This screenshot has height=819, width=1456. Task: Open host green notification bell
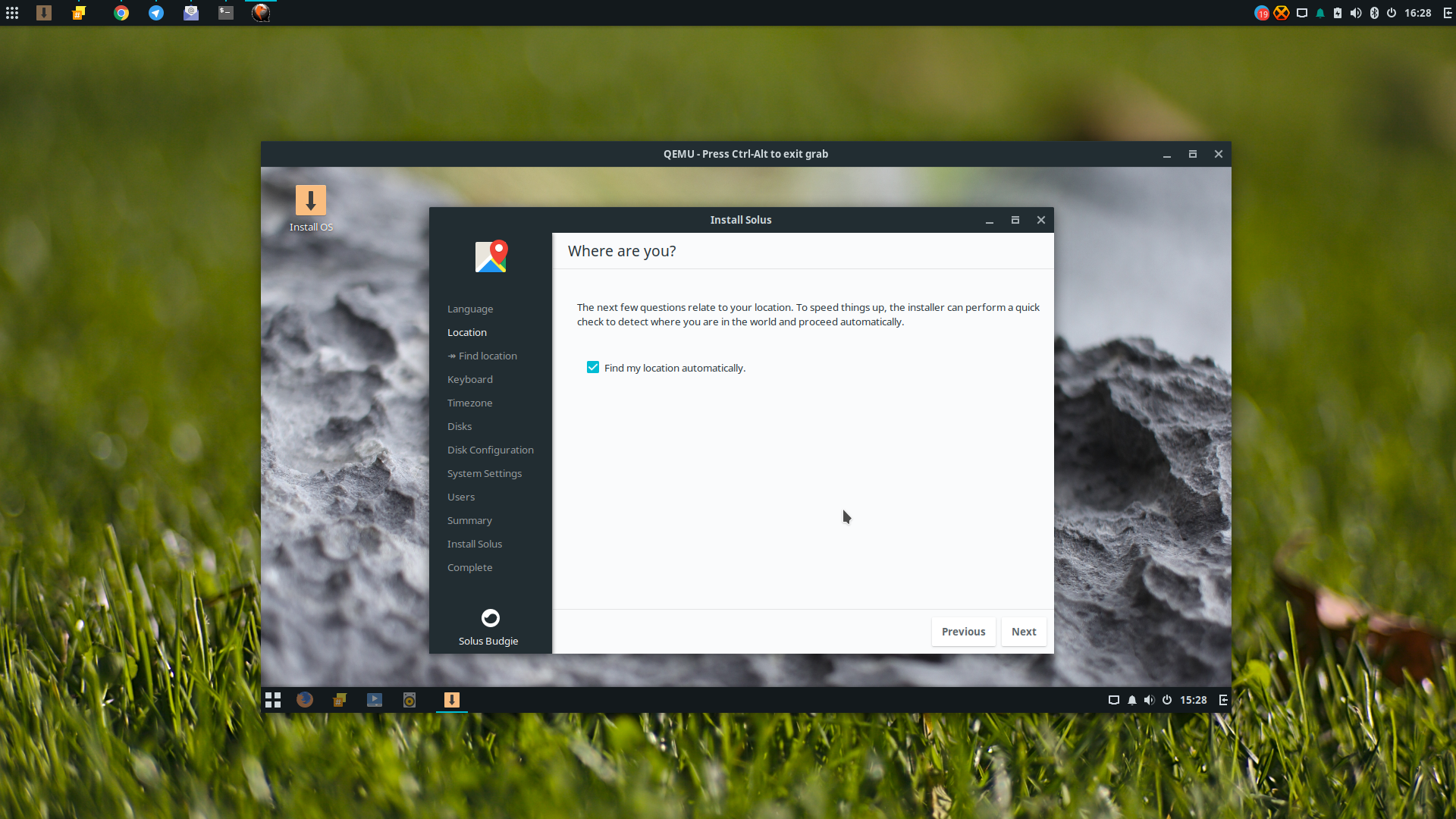tap(1320, 13)
